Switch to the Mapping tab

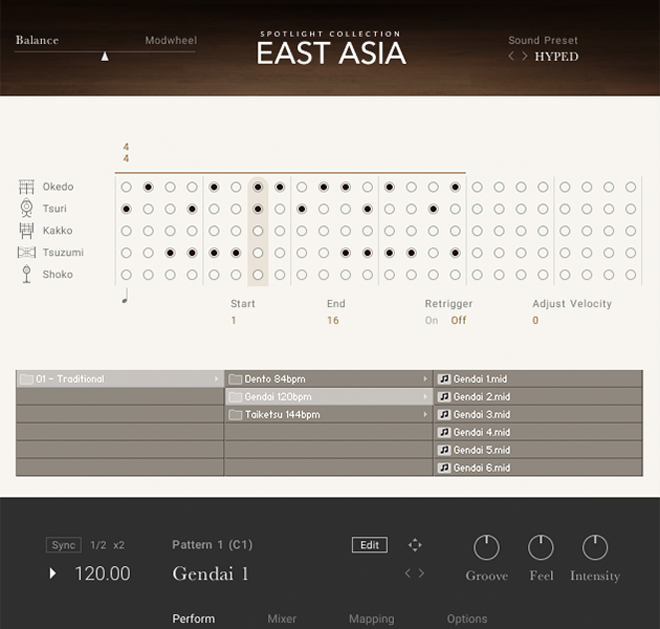372,618
